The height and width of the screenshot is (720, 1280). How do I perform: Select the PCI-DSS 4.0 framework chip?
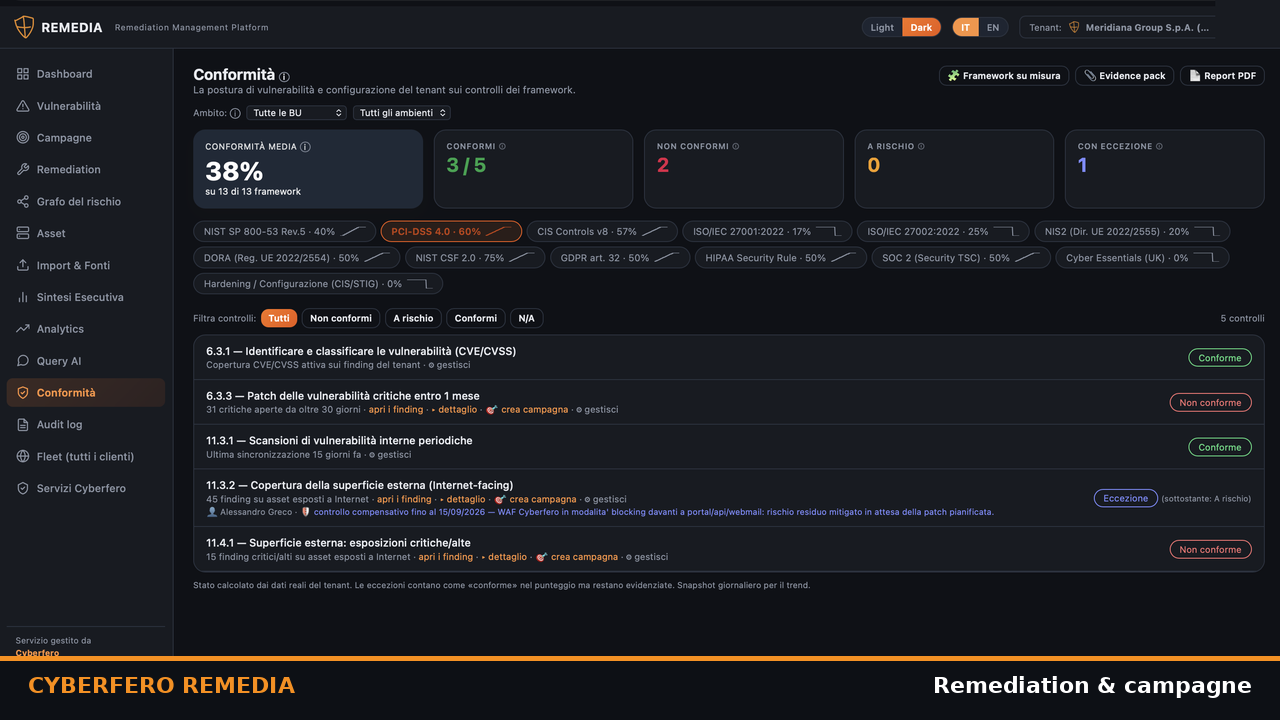pyautogui.click(x=451, y=231)
